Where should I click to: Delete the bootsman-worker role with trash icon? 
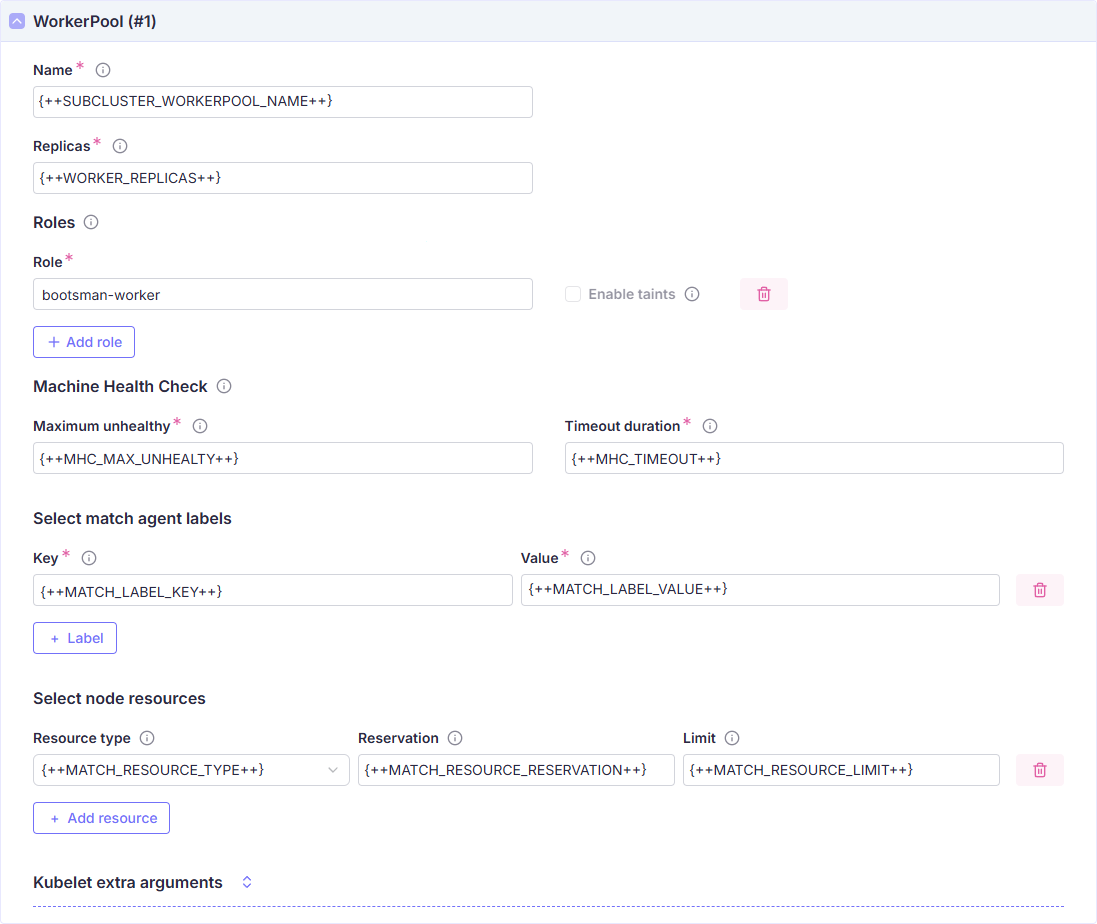(x=763, y=294)
